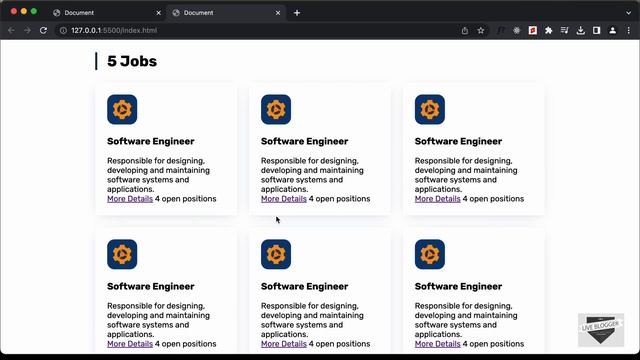Close the second Document tab
The height and width of the screenshot is (360, 640).
[278, 13]
